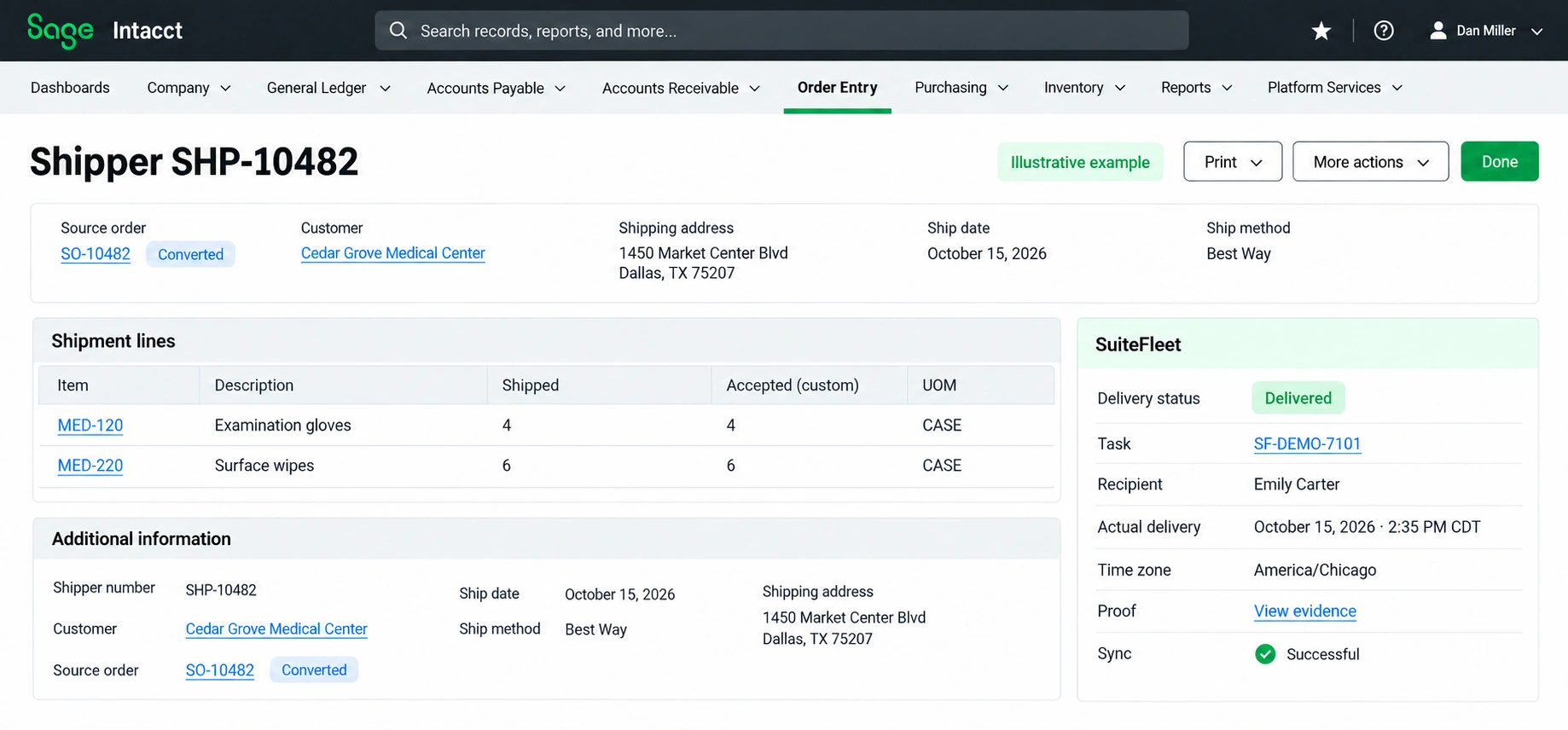Open the help question mark icon
This screenshot has width=1568, height=730.
[x=1384, y=31]
